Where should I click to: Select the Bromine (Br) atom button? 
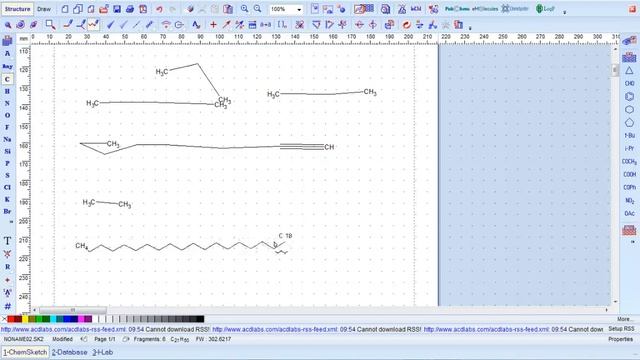pyautogui.click(x=7, y=211)
